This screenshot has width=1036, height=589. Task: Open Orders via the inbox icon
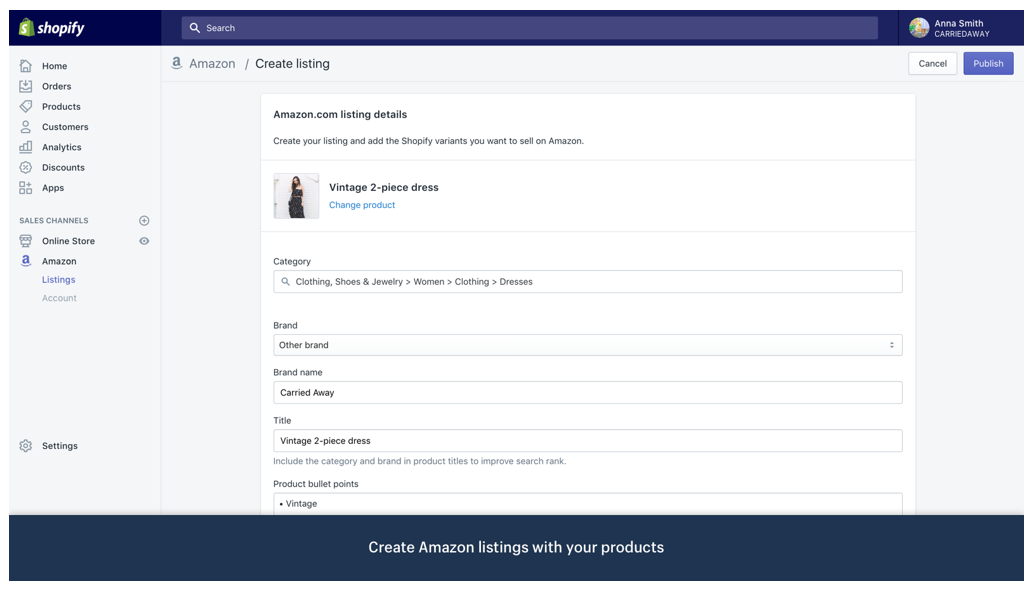(26, 86)
